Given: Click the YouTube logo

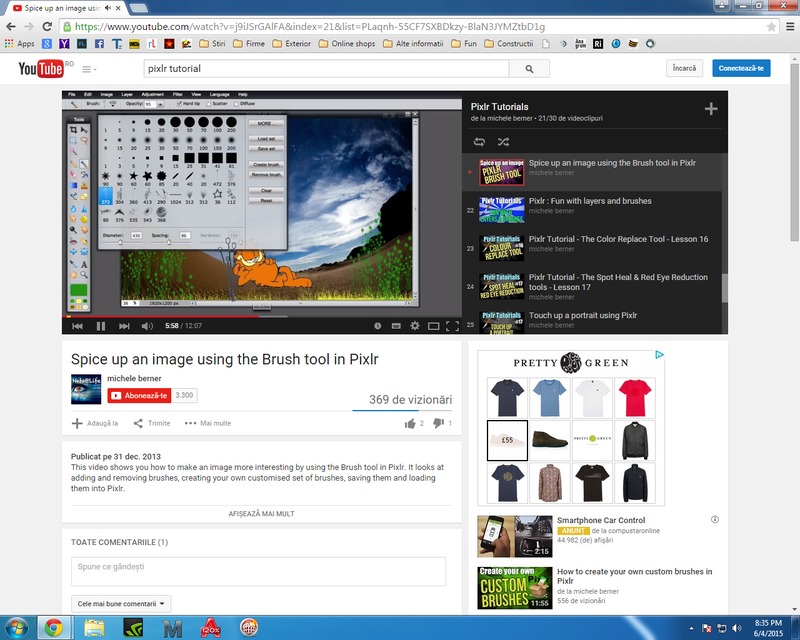Looking at the screenshot, I should coord(41,68).
